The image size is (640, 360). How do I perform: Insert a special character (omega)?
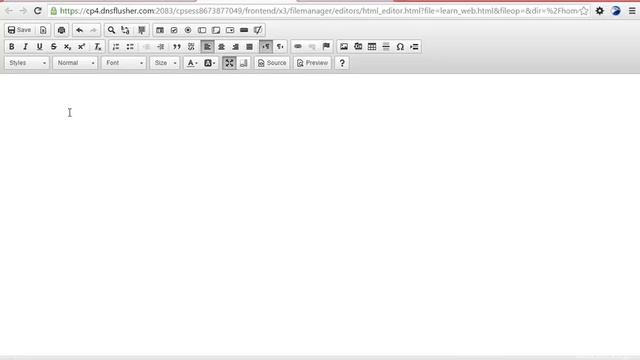point(400,47)
